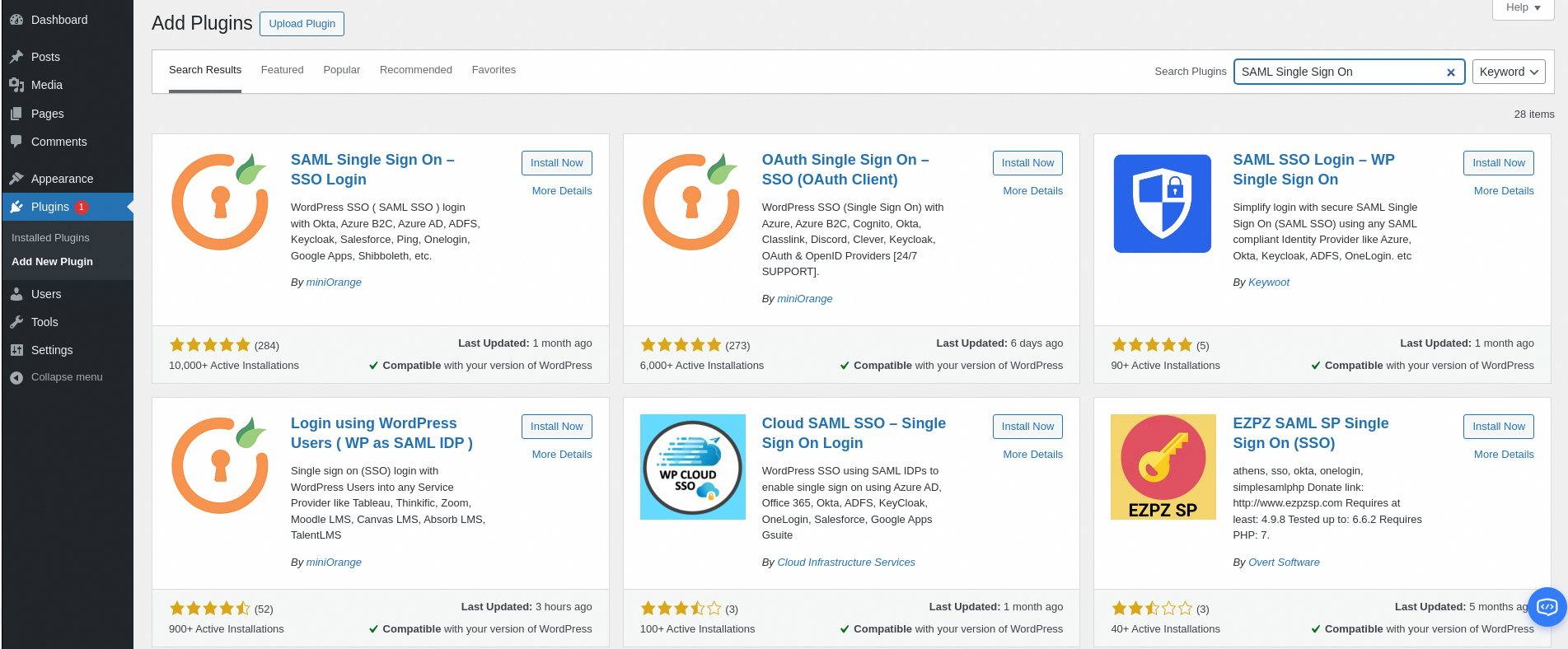Screen dimensions: 1568x649
Task: Open the Settings sidebar icon
Action: click(x=16, y=350)
